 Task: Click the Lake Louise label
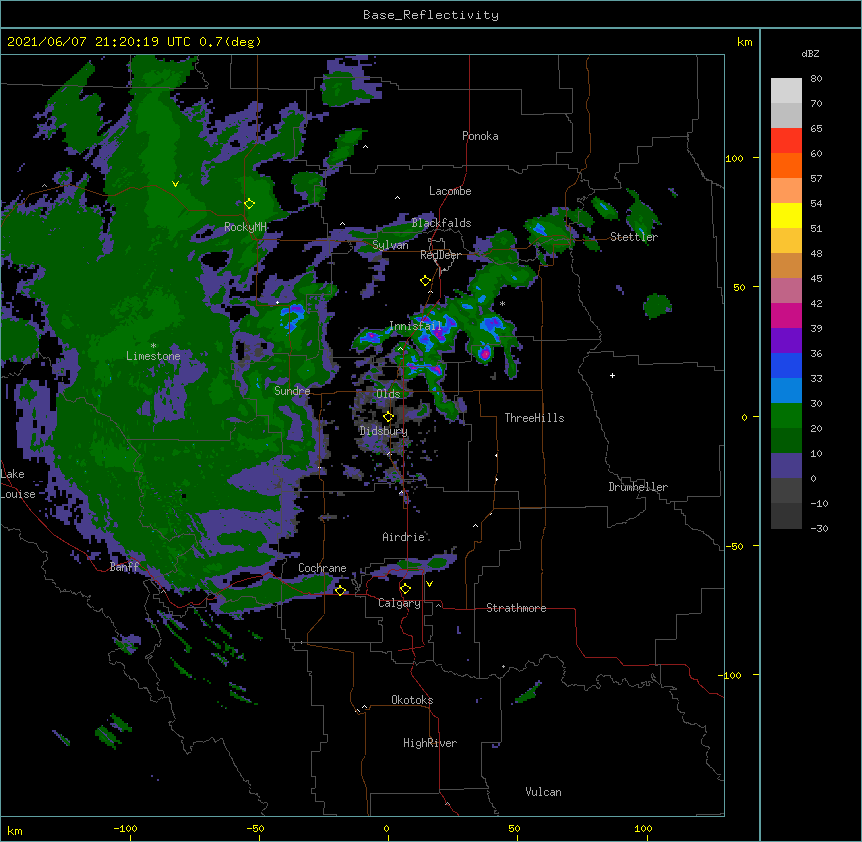pos(18,484)
